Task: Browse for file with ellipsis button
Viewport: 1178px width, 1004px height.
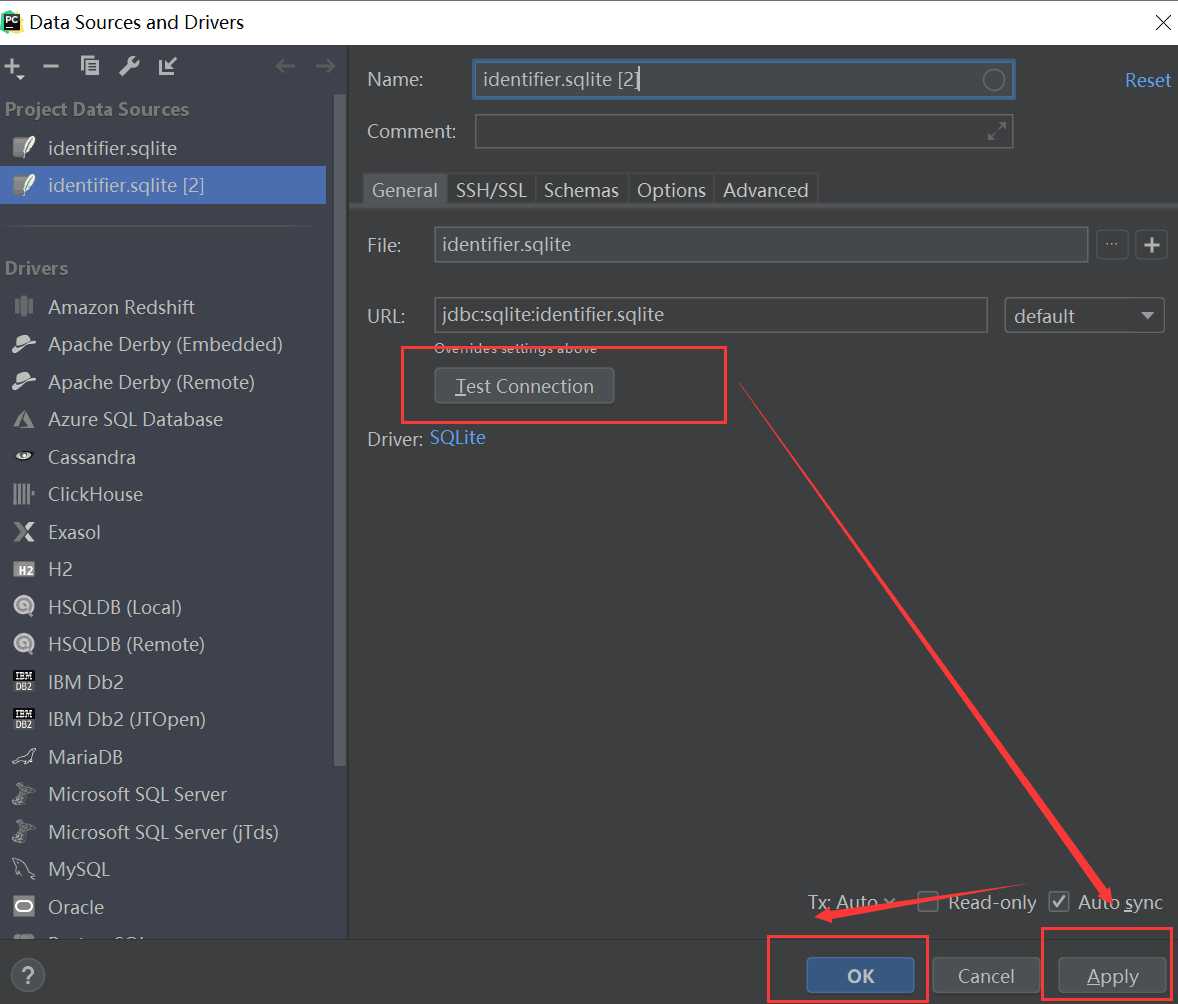Action: pyautogui.click(x=1112, y=244)
